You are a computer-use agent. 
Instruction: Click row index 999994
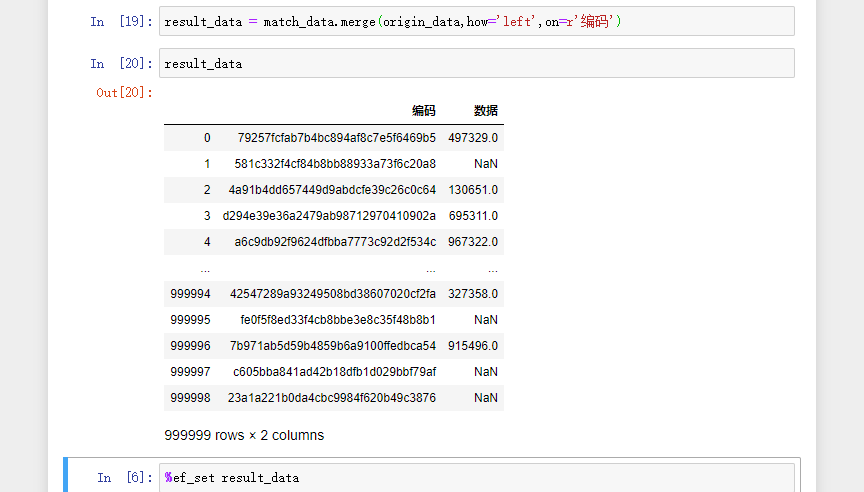(190, 294)
